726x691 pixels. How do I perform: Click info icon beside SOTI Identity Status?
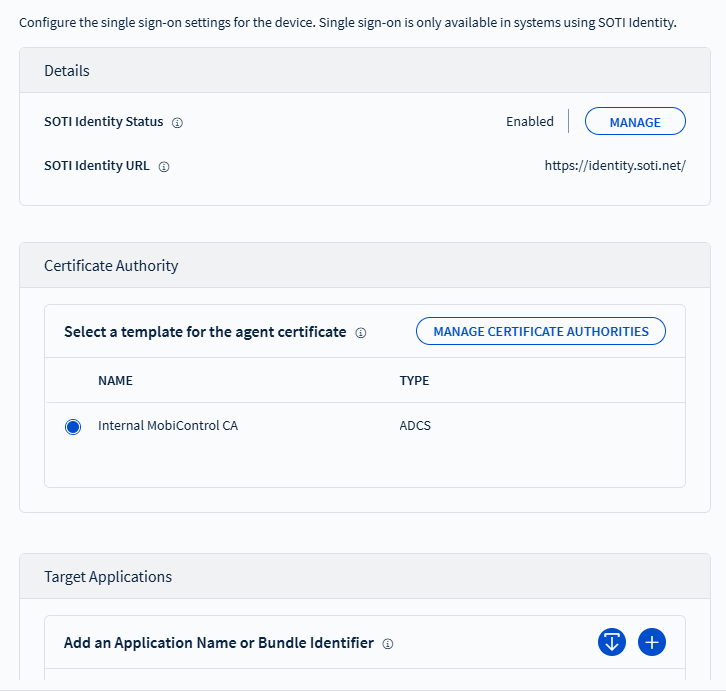[177, 123]
